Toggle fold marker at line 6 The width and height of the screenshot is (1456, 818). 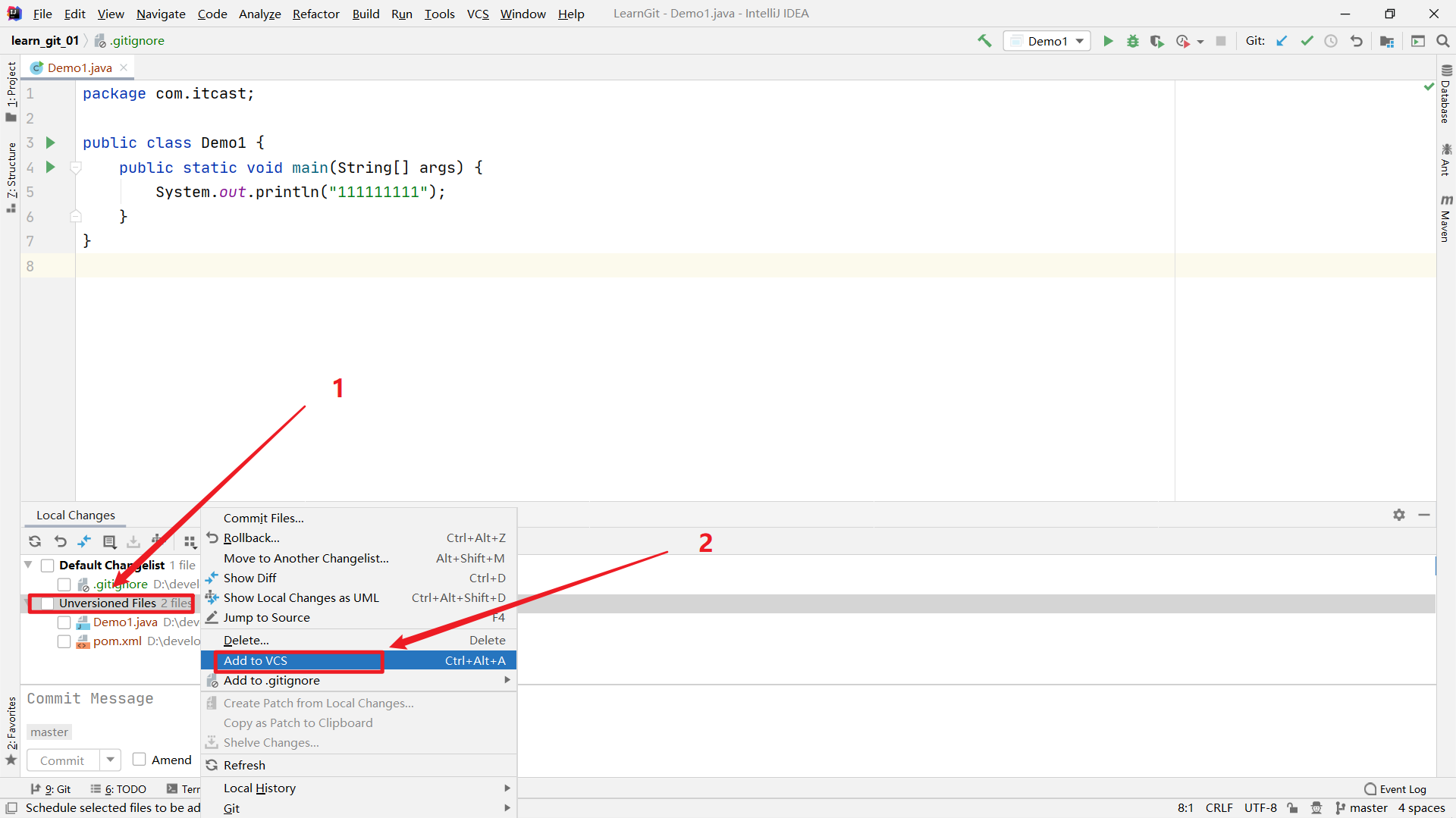[x=76, y=217]
